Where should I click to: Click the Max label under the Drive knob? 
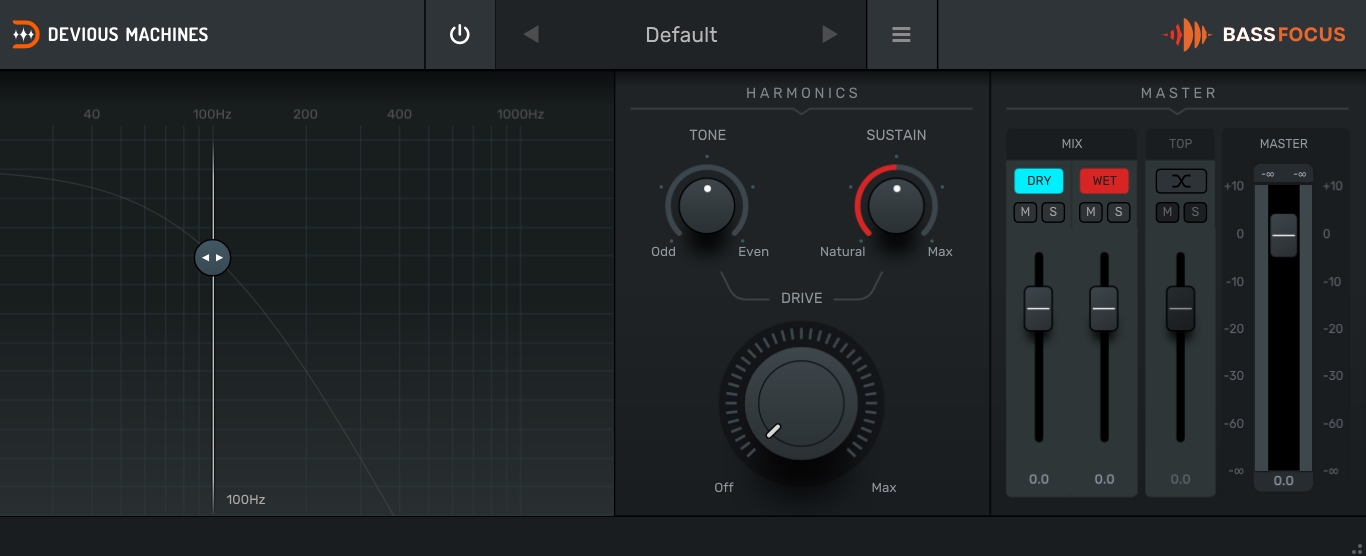tap(884, 488)
